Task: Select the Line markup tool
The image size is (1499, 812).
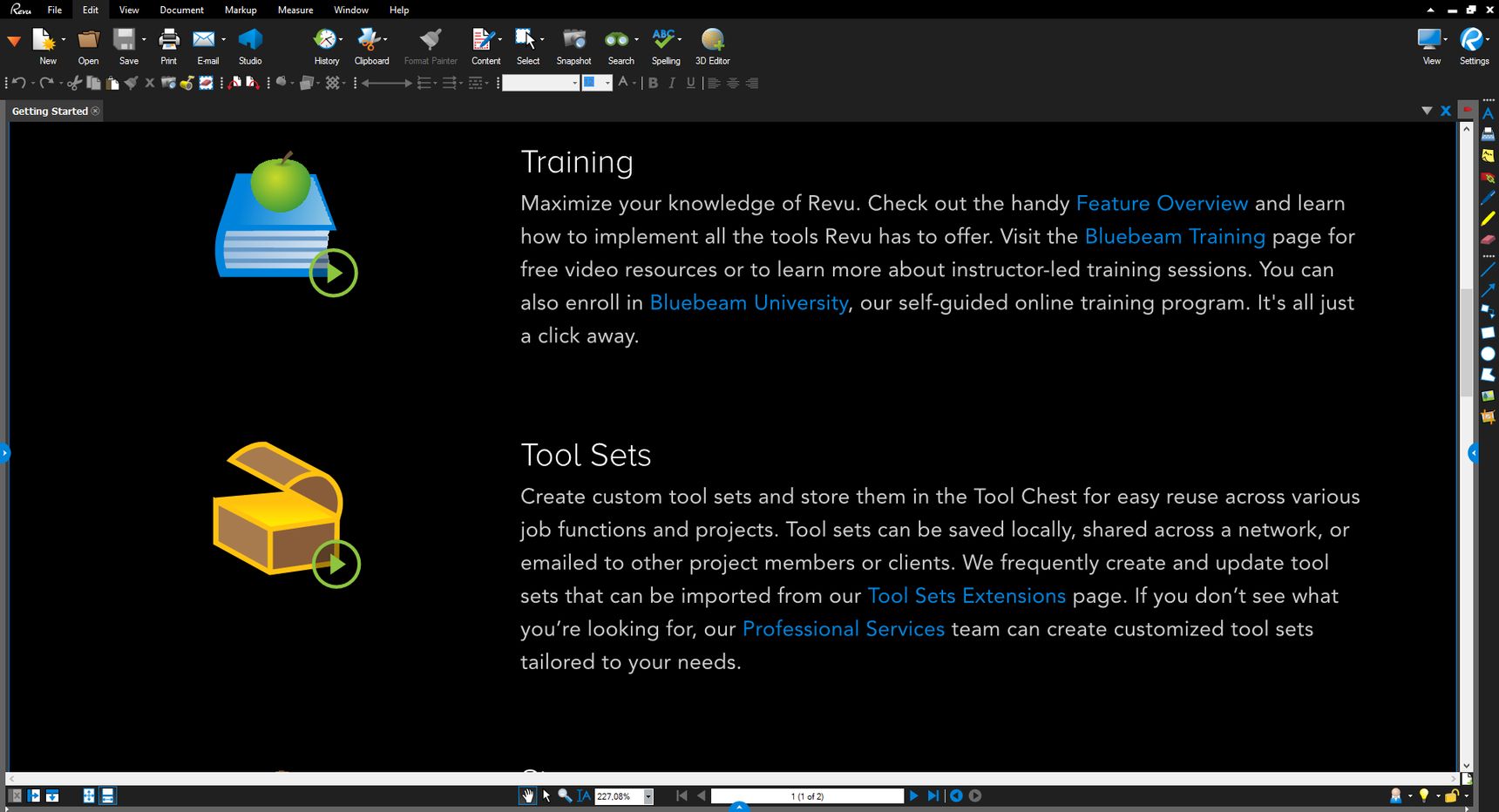Action: click(x=1488, y=271)
